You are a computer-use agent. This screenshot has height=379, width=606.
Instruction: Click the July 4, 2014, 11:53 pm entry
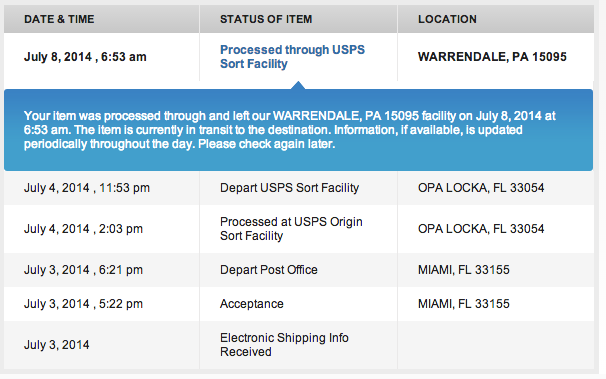87,188
